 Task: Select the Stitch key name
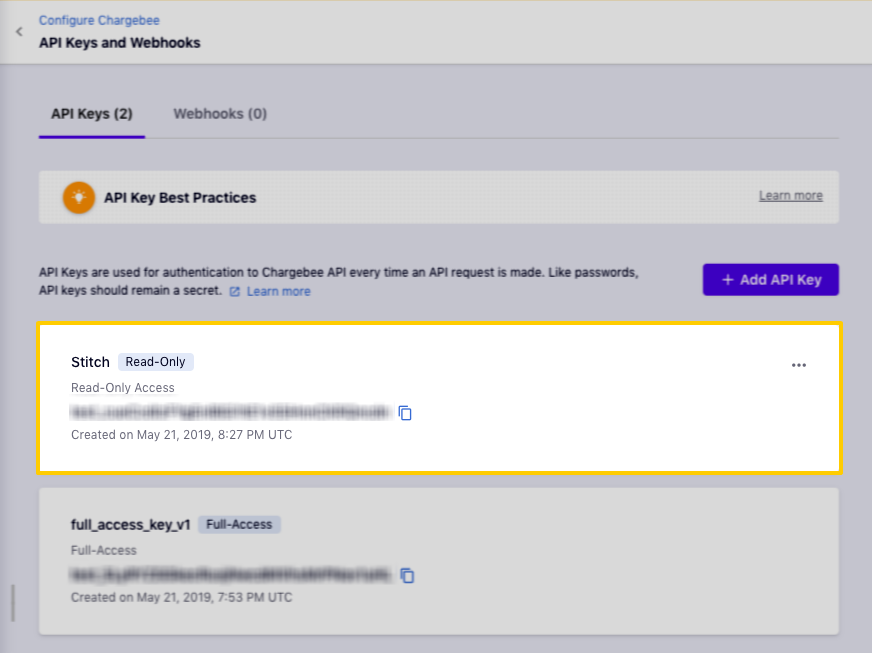point(90,362)
